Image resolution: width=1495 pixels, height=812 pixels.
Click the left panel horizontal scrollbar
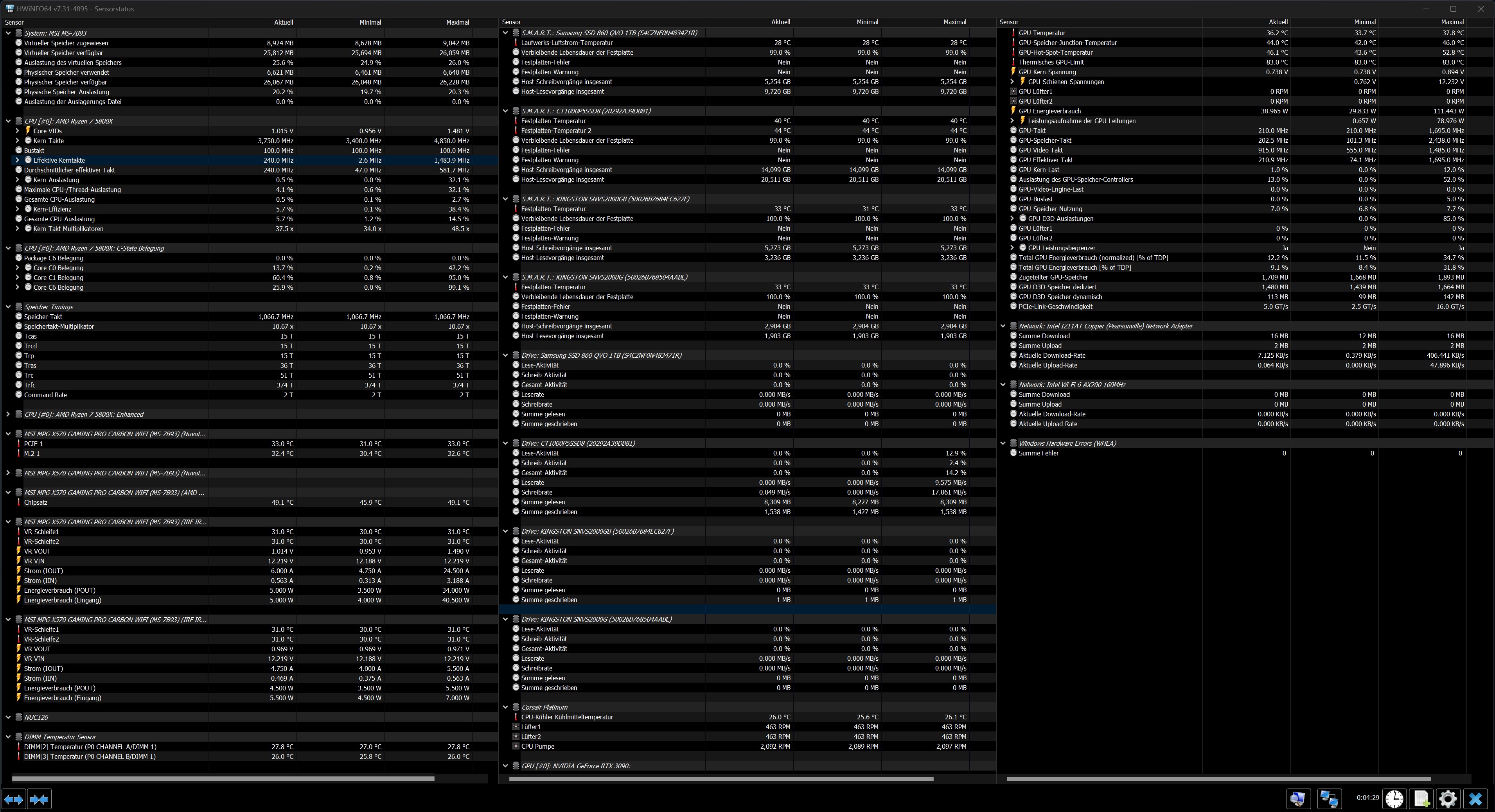(x=223, y=778)
